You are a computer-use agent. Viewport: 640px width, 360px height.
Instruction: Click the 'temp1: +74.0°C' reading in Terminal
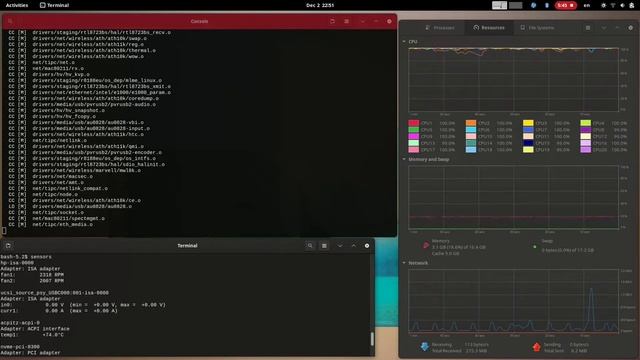tap(32, 335)
